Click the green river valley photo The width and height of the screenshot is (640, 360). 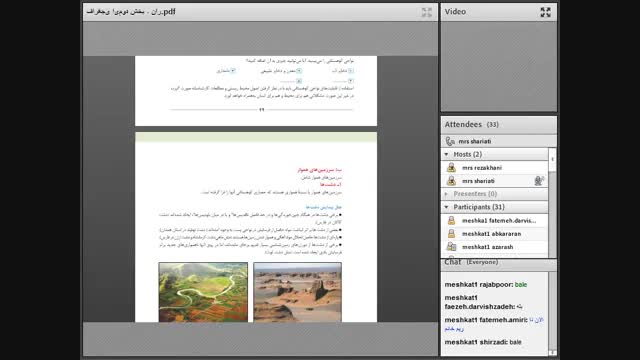(203, 292)
